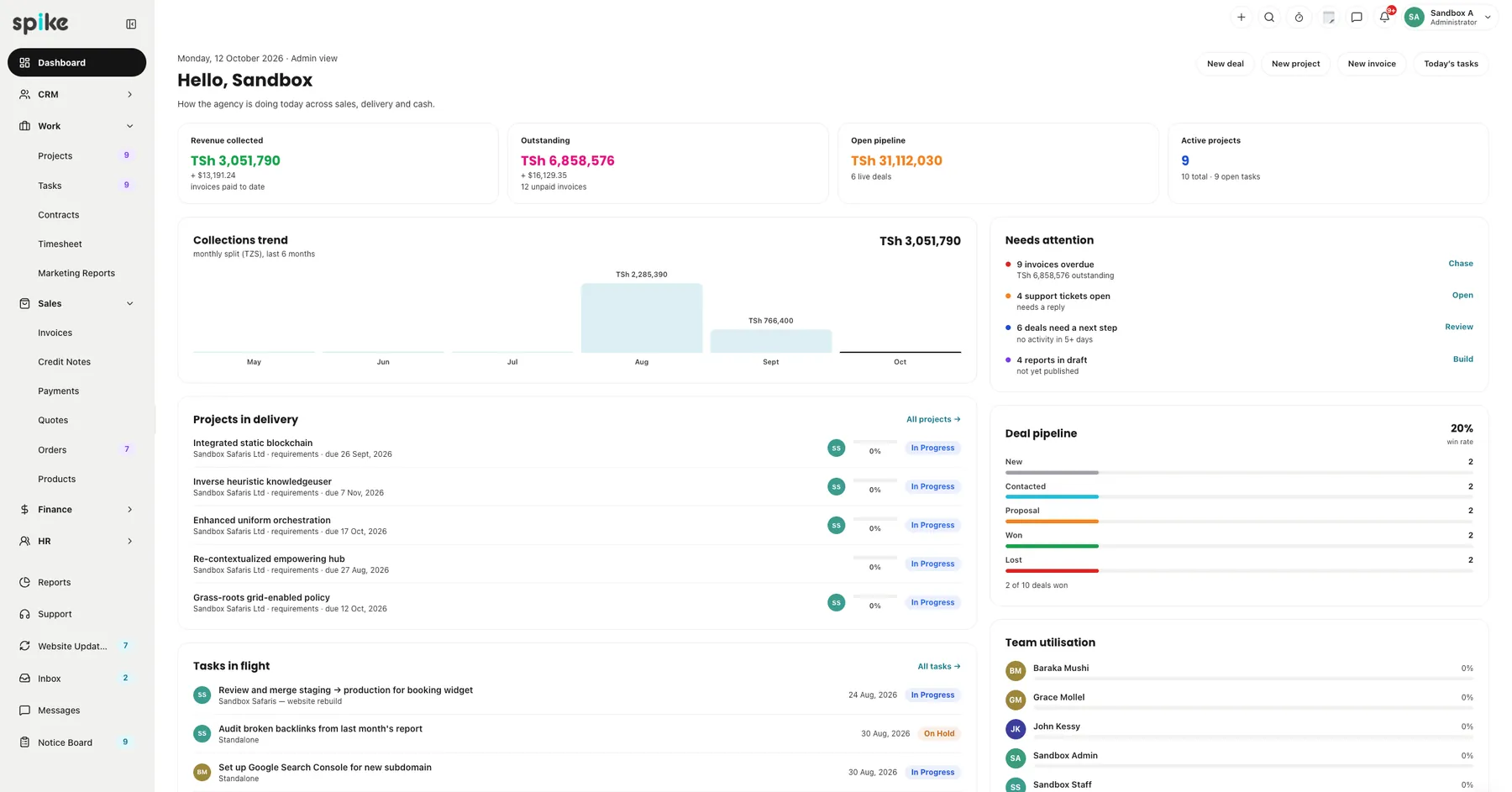Open the notifications bell icon
Screen dimensions: 1512x792
click(x=1385, y=17)
